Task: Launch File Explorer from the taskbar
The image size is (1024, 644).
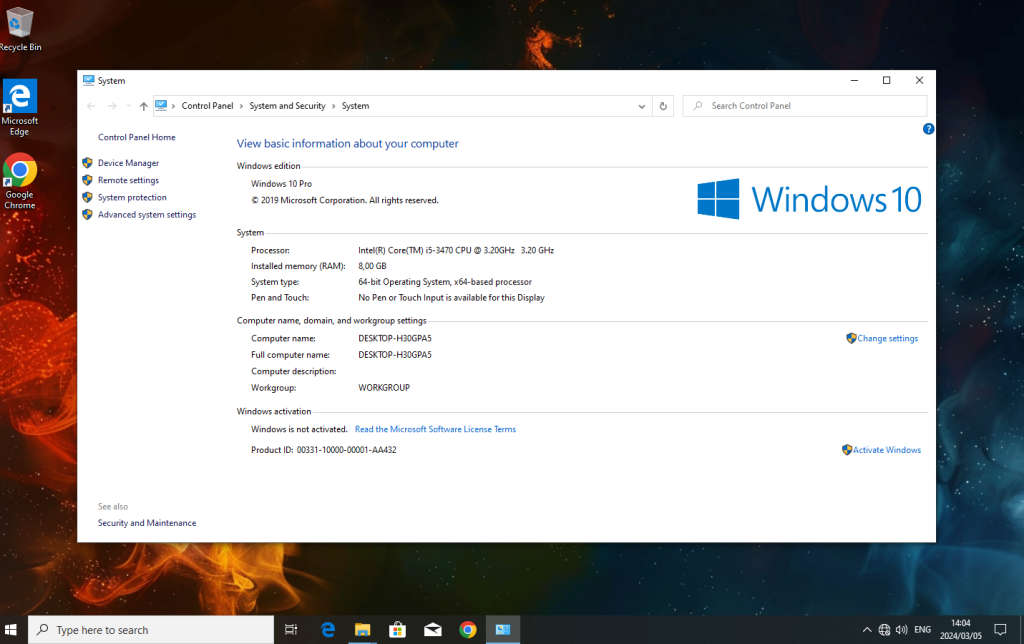Action: pyautogui.click(x=362, y=629)
